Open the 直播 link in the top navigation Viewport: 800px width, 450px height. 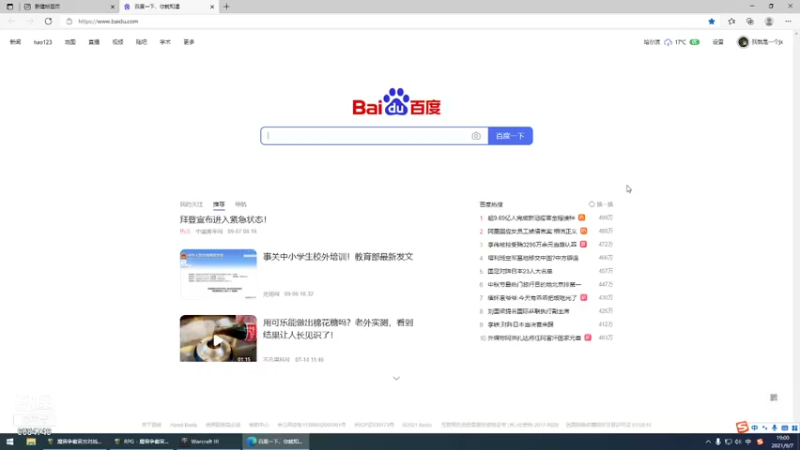coord(94,42)
